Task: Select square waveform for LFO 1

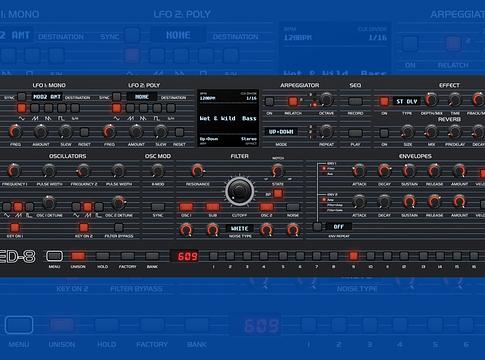Action: (62, 108)
